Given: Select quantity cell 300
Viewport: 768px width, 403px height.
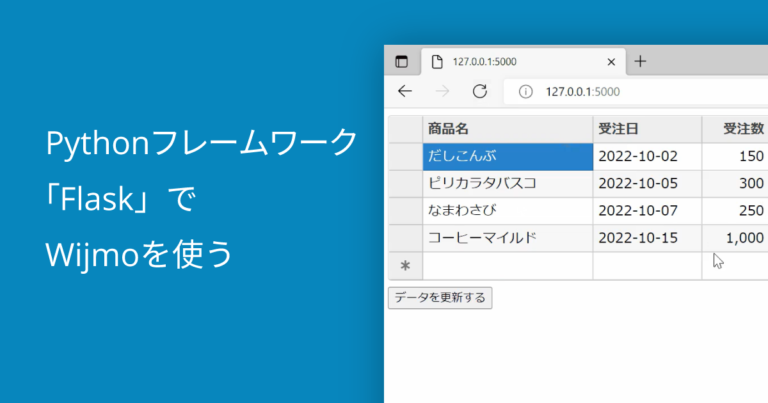Looking at the screenshot, I should 735,184.
